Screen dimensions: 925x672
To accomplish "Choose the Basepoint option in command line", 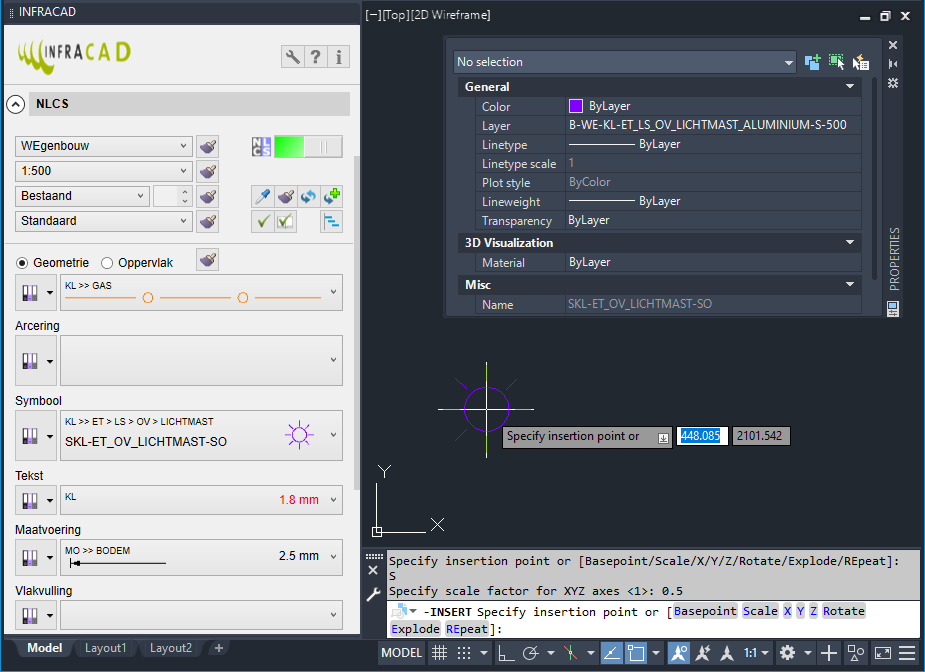I will tap(705, 611).
